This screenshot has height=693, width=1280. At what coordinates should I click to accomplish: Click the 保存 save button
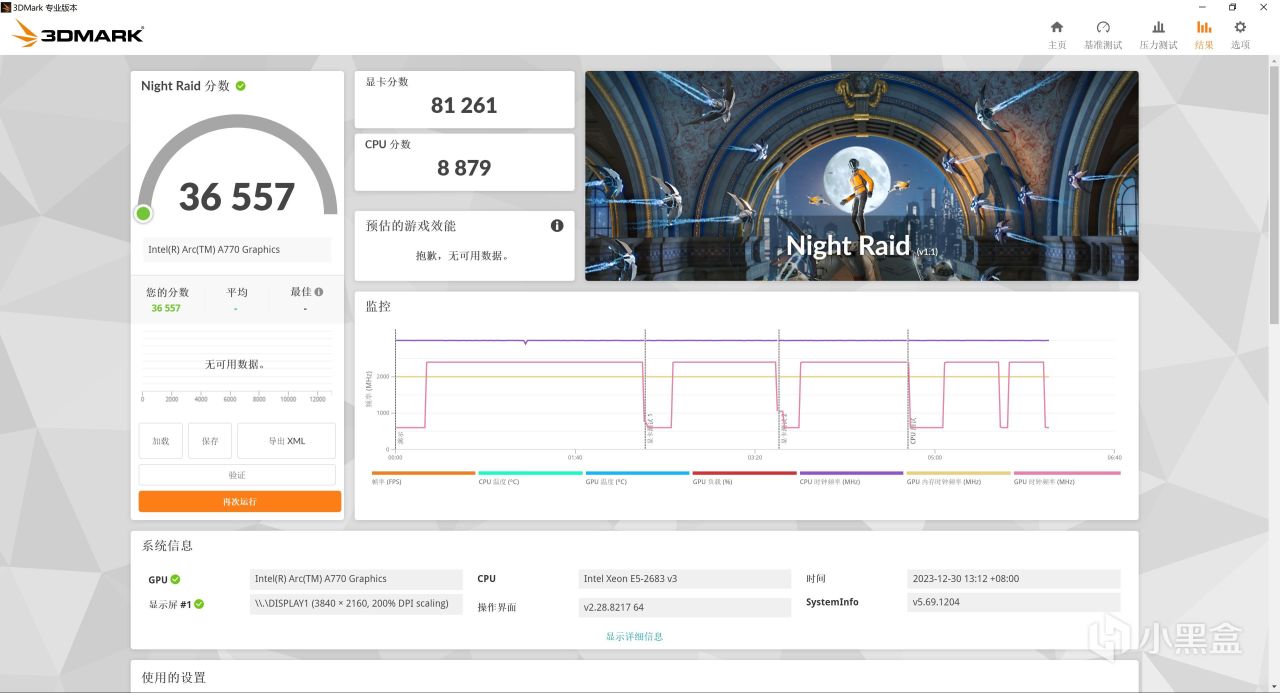[210, 441]
